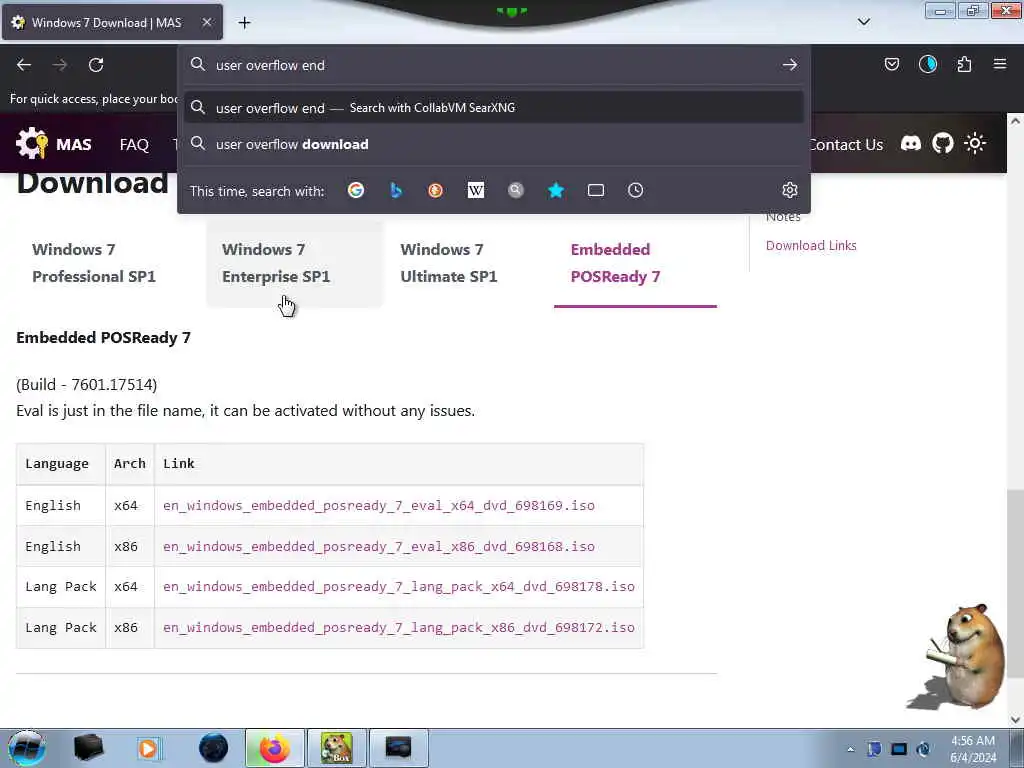The width and height of the screenshot is (1024, 768).
Task: Search history with the clock icon
Action: [635, 190]
